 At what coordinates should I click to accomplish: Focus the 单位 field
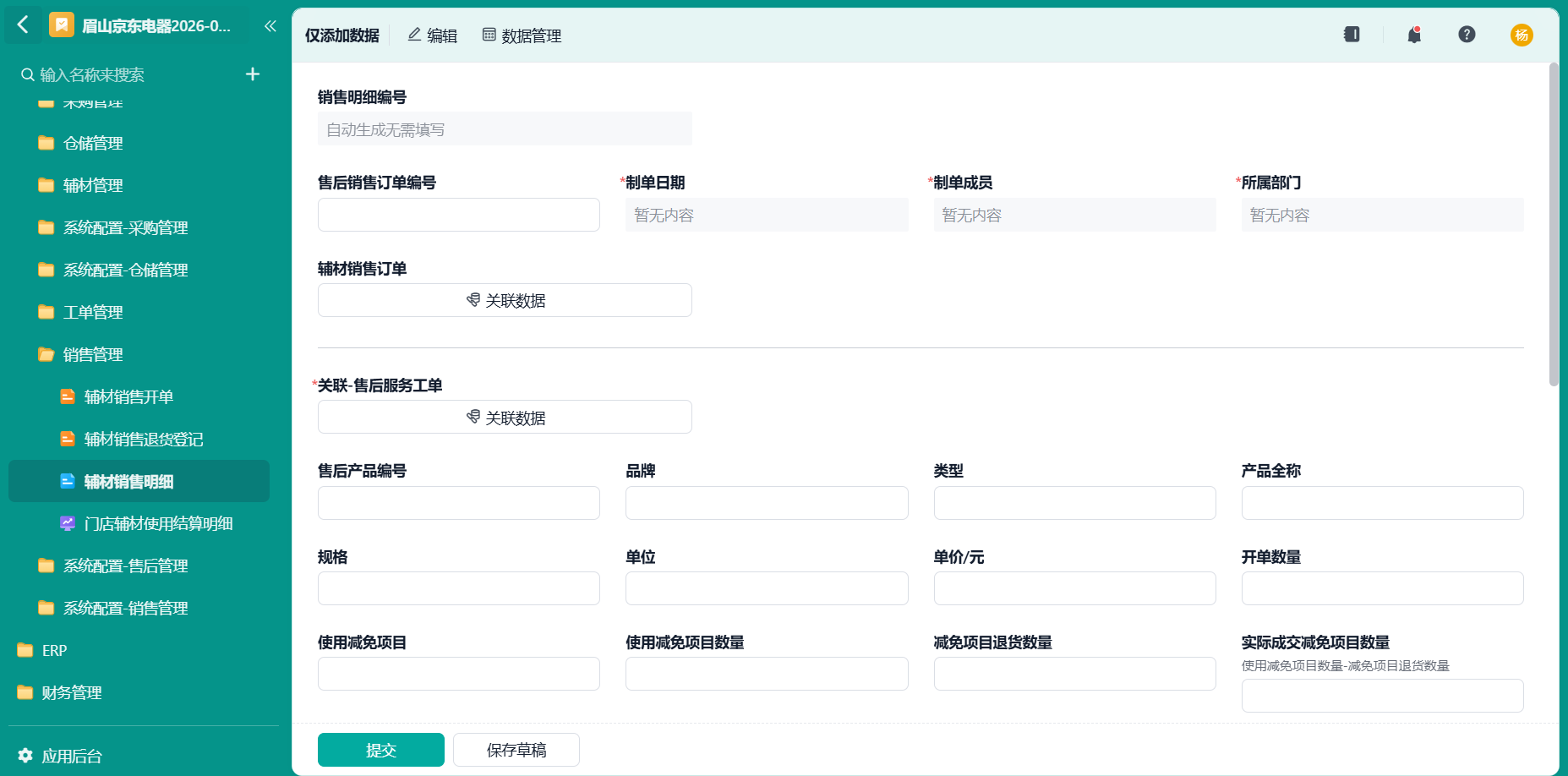tap(767, 588)
